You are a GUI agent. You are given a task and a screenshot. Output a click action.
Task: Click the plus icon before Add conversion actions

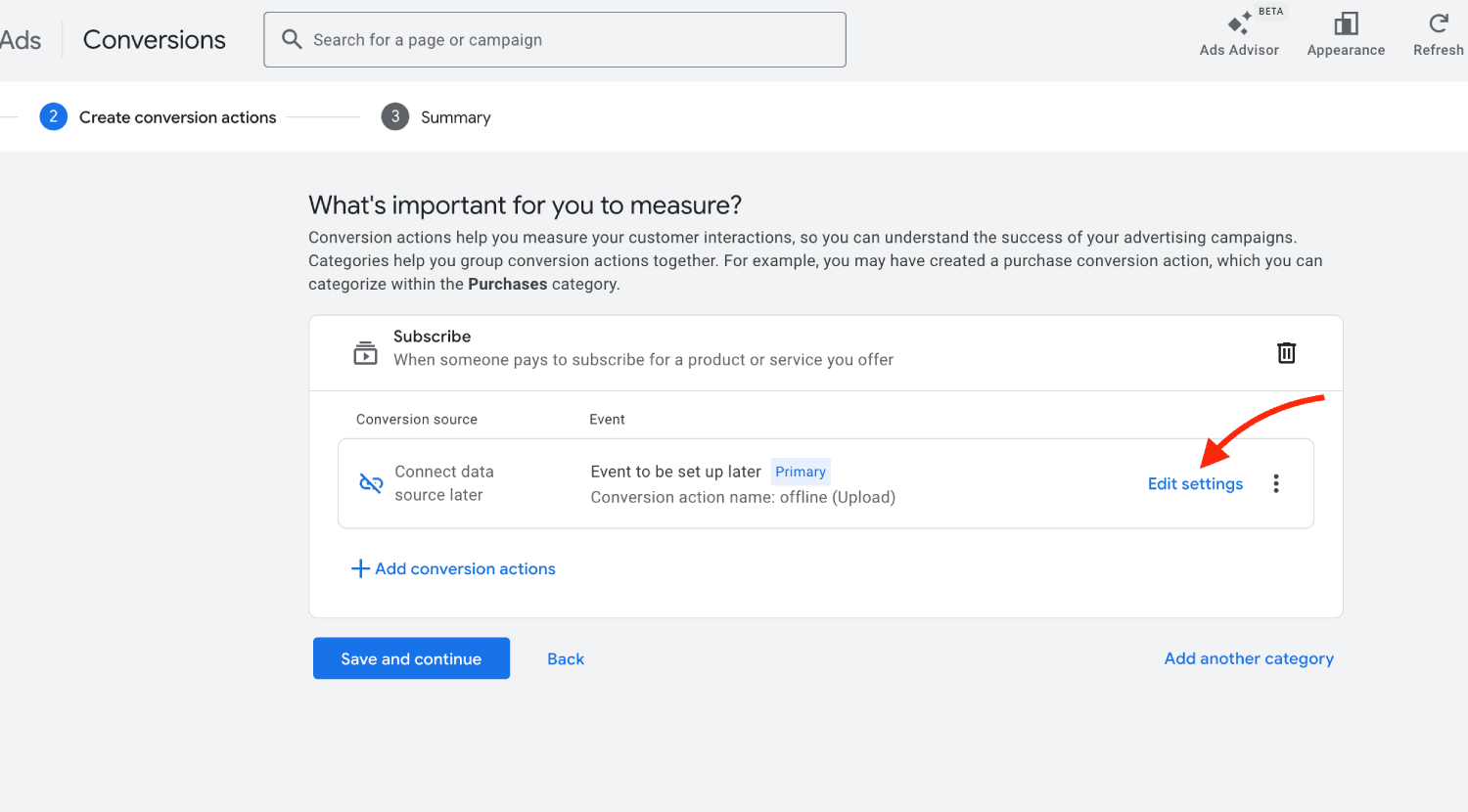(360, 568)
